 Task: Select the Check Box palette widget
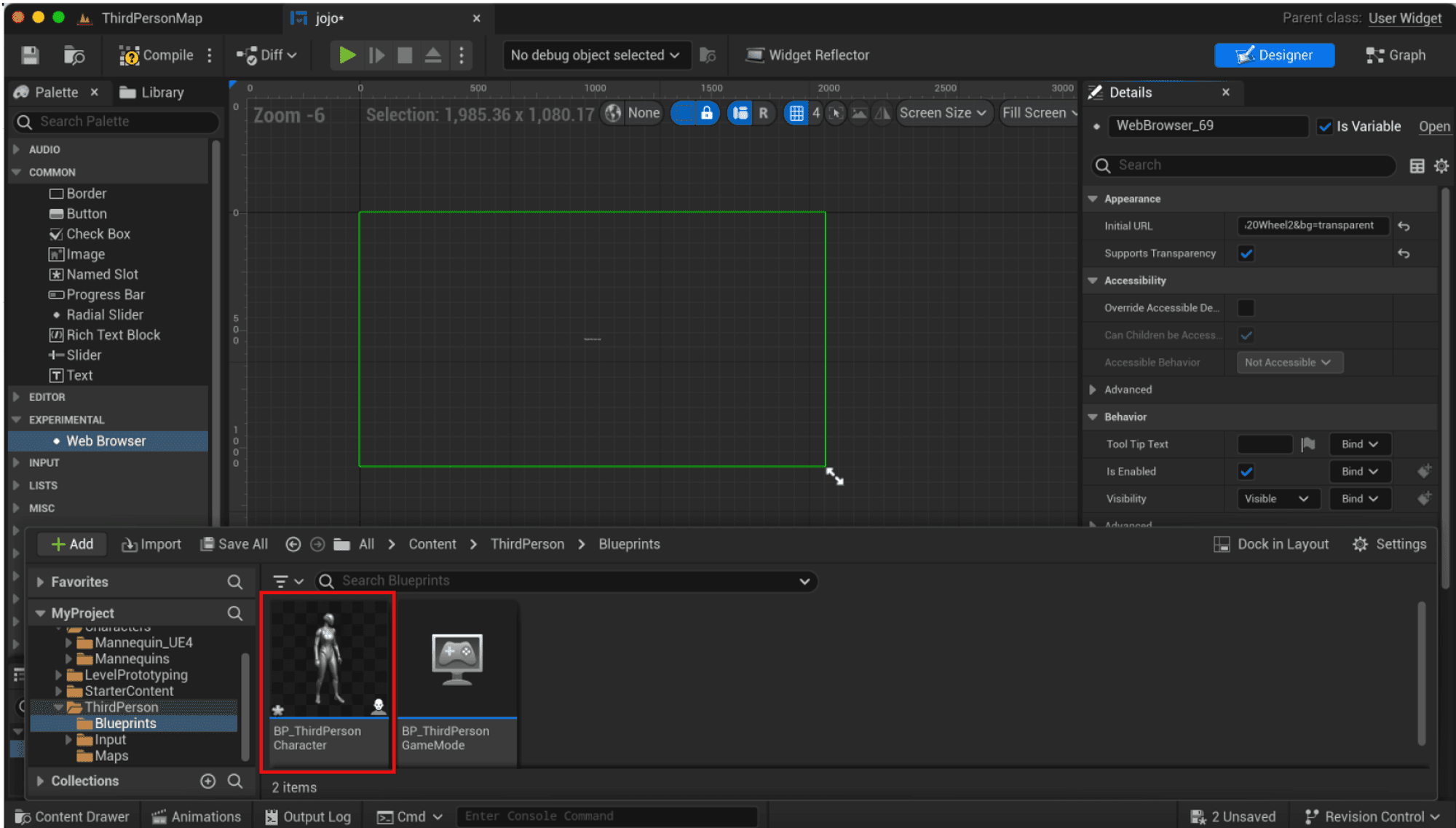[98, 234]
